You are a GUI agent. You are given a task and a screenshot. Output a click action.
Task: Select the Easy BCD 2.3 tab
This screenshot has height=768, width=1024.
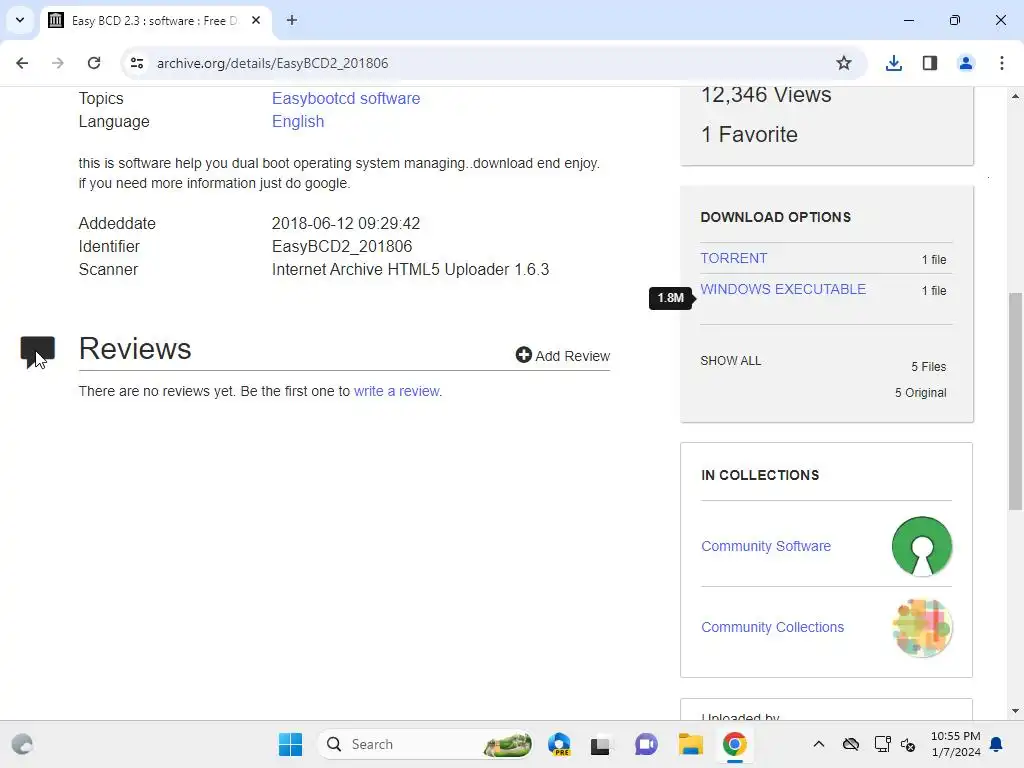pos(157,20)
